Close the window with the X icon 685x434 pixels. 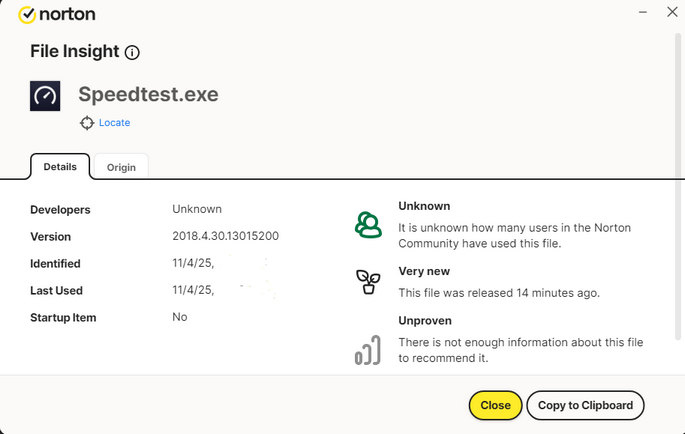click(672, 12)
